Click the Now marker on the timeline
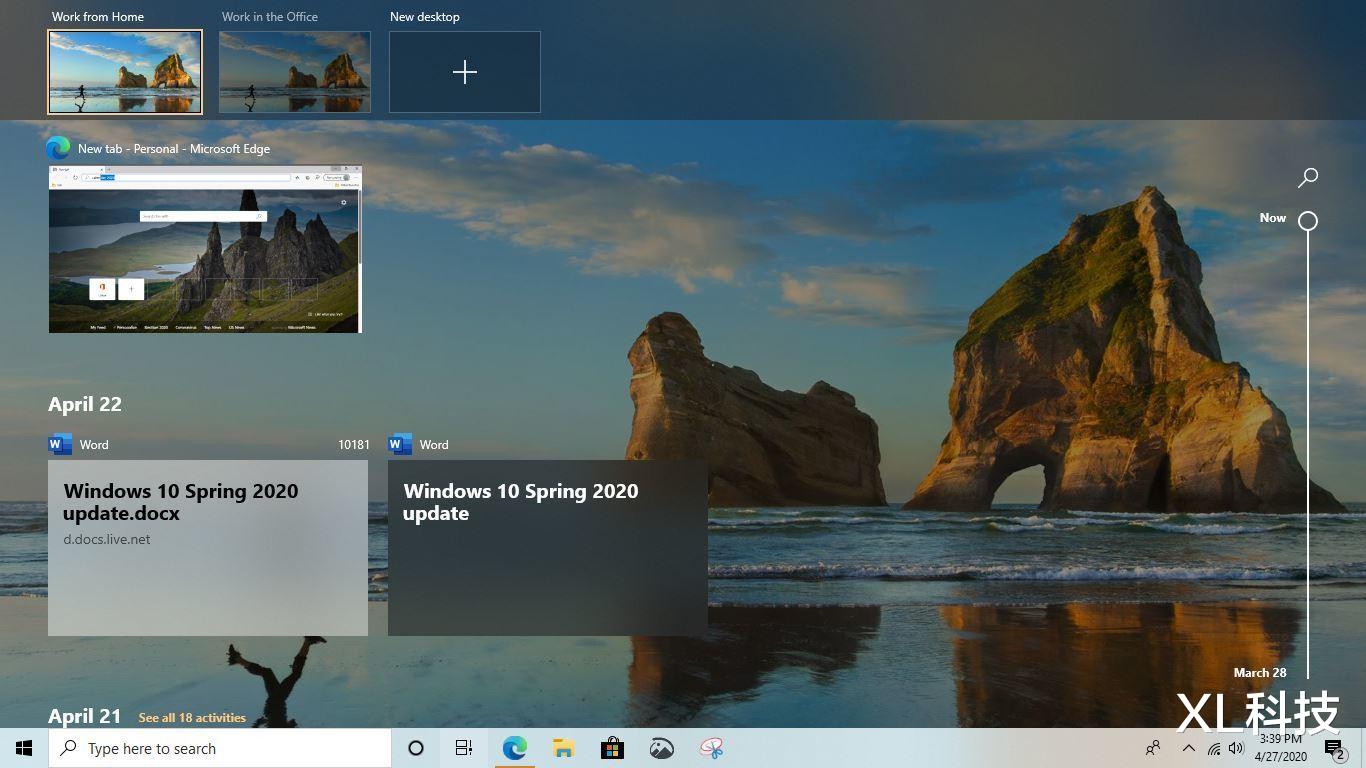The image size is (1366, 768). coord(1308,220)
